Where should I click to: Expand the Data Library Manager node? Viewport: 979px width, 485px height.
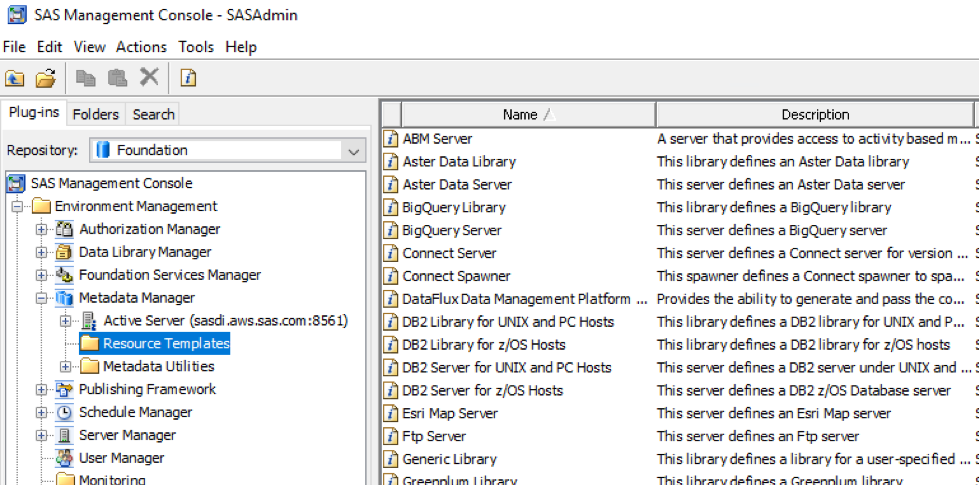[x=41, y=252]
